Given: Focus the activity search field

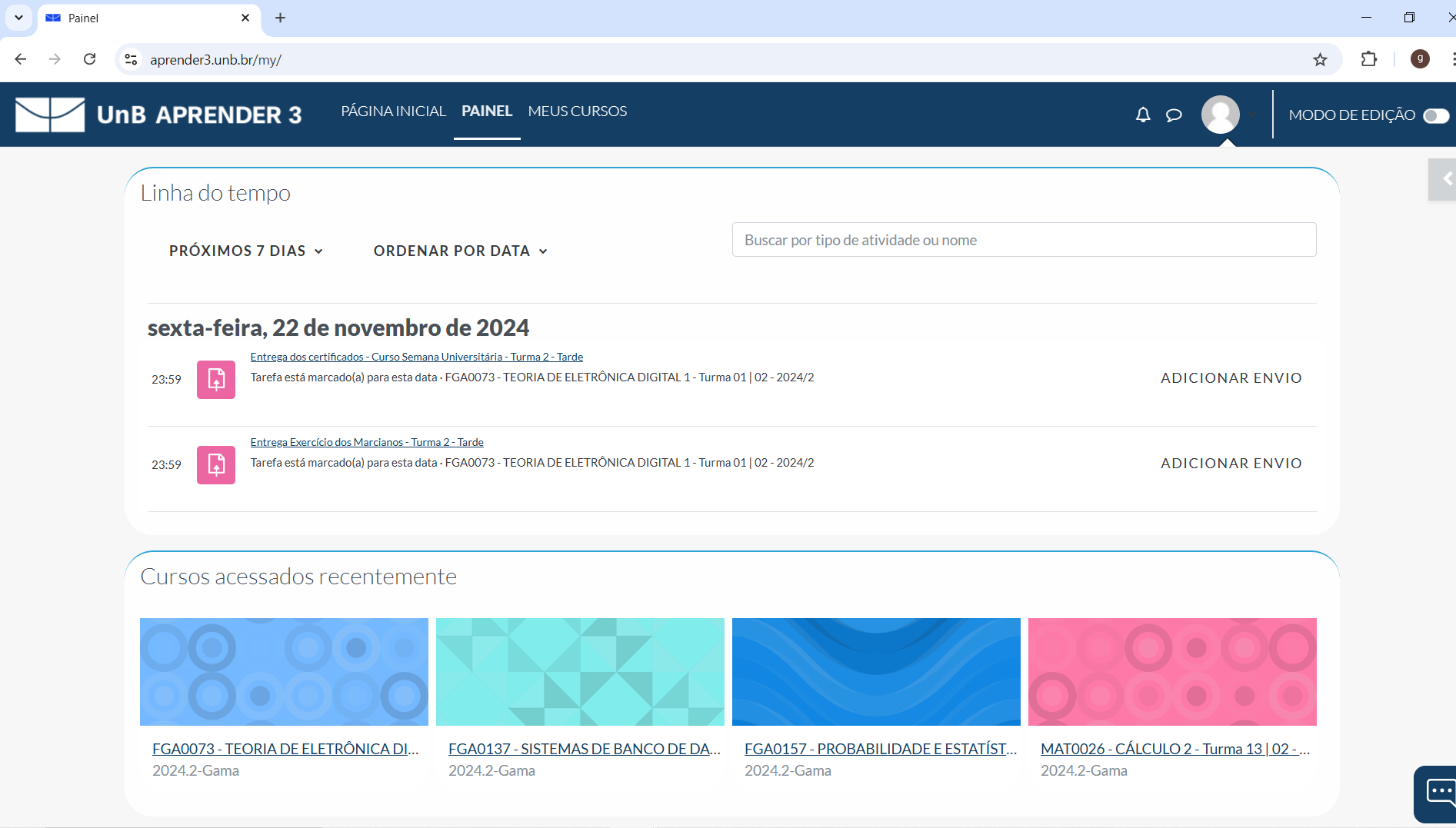Looking at the screenshot, I should [1024, 240].
